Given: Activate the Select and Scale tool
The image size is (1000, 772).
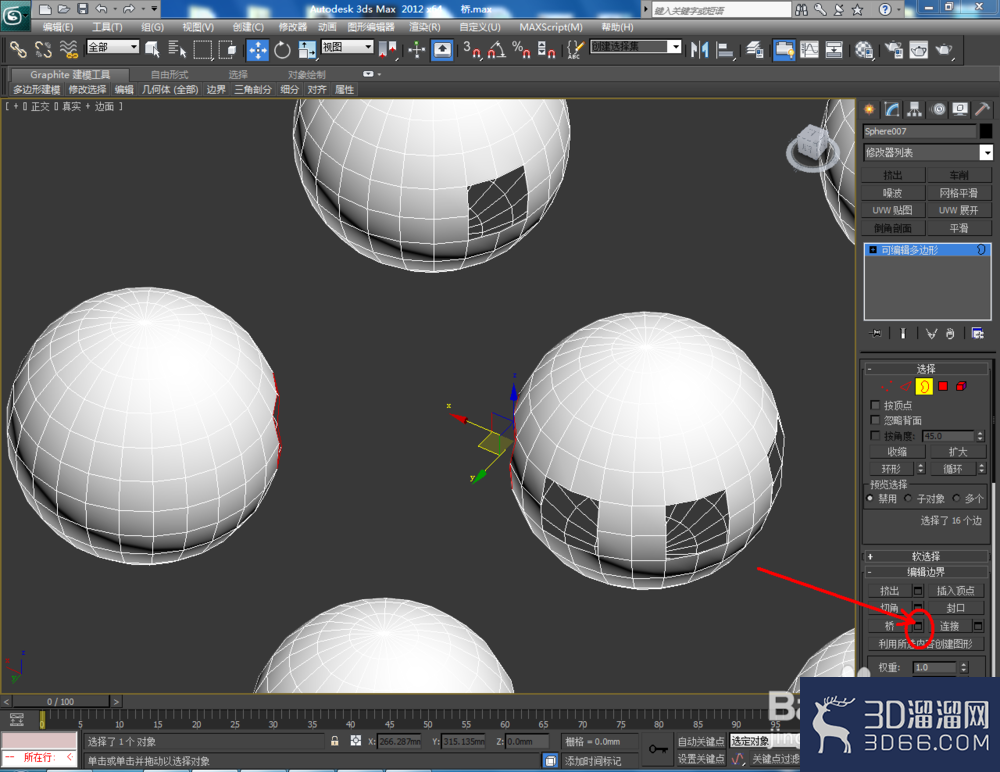Looking at the screenshot, I should pos(307,49).
